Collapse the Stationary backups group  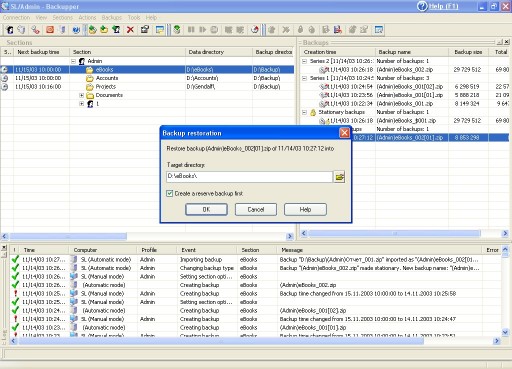tap(304, 112)
